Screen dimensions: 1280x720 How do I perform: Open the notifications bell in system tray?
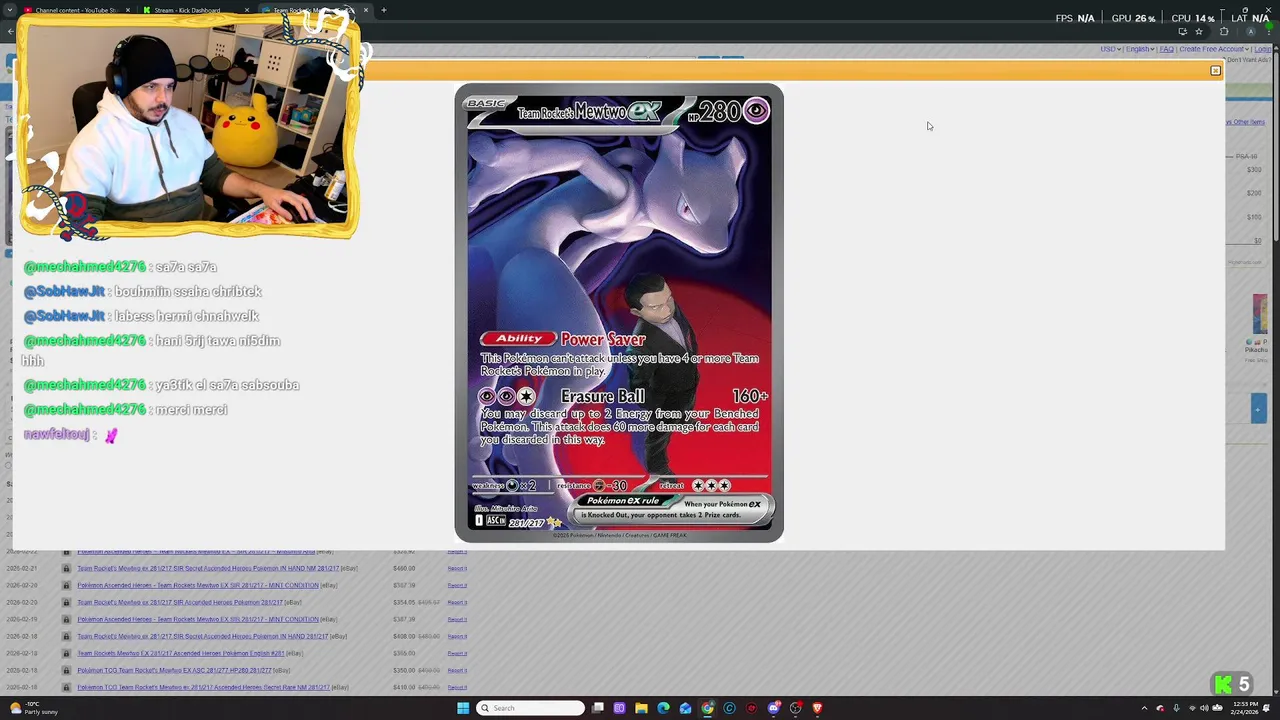tap(1266, 708)
